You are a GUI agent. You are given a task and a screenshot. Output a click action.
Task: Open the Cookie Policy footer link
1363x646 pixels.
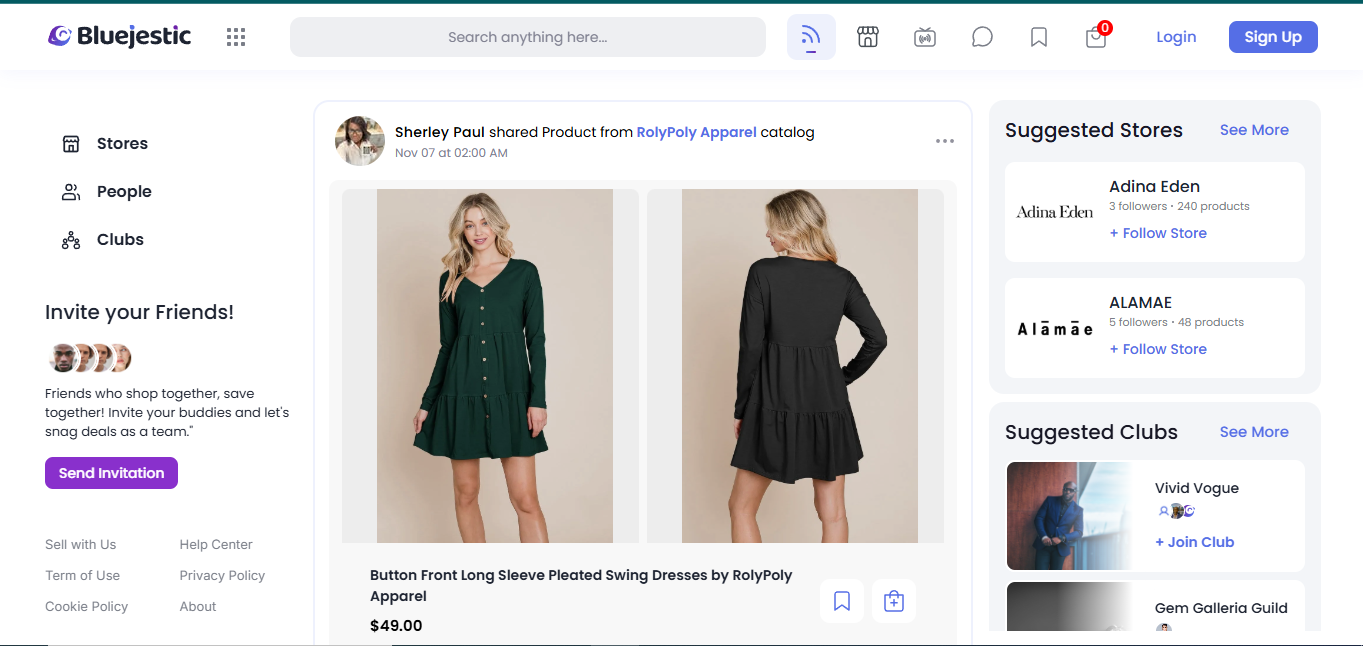click(x=87, y=607)
